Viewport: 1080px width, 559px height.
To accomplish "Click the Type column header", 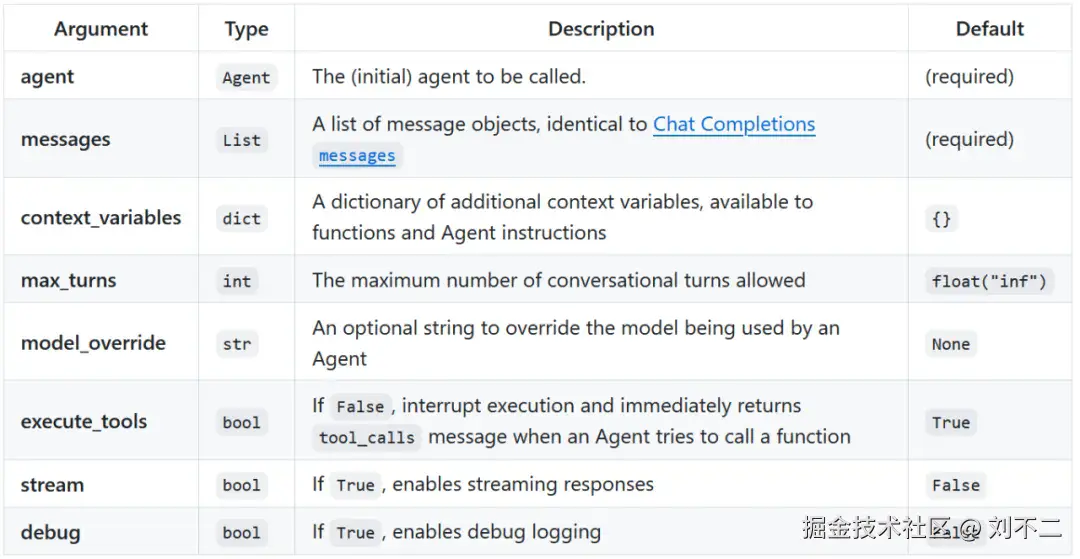I will click(246, 29).
